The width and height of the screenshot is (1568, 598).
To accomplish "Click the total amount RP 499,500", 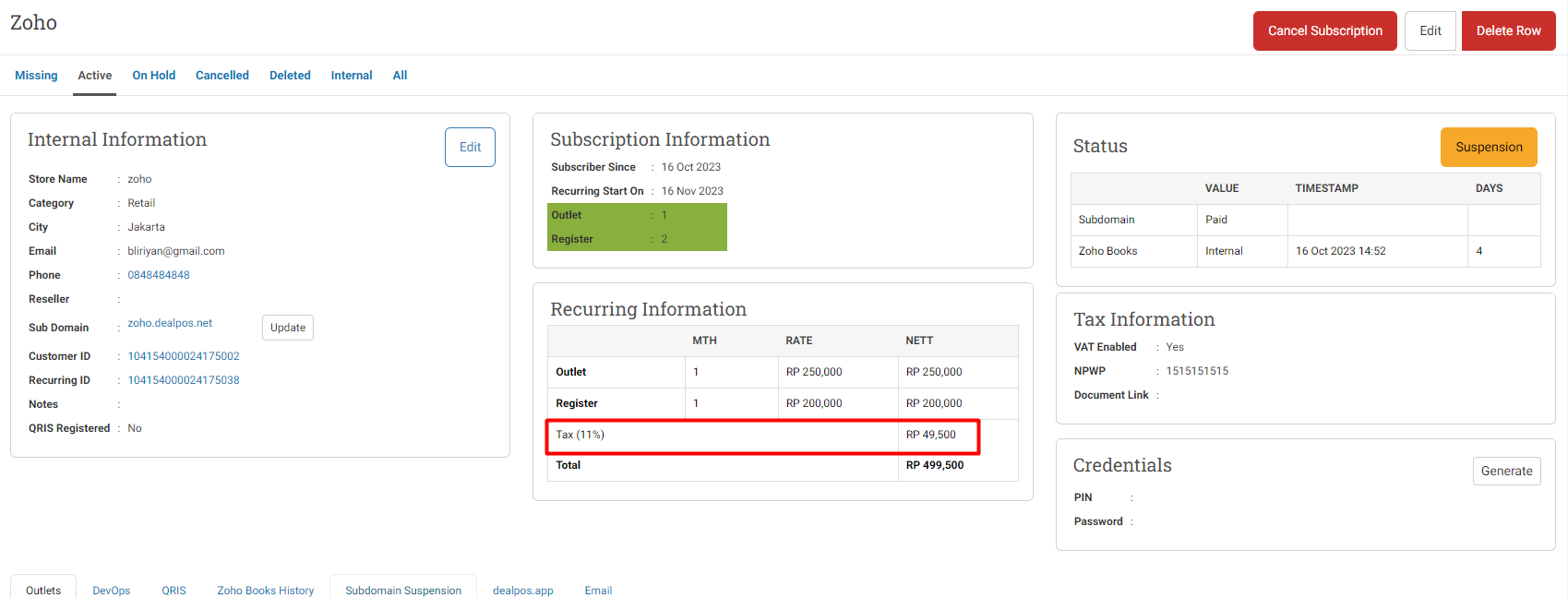I will 934,465.
